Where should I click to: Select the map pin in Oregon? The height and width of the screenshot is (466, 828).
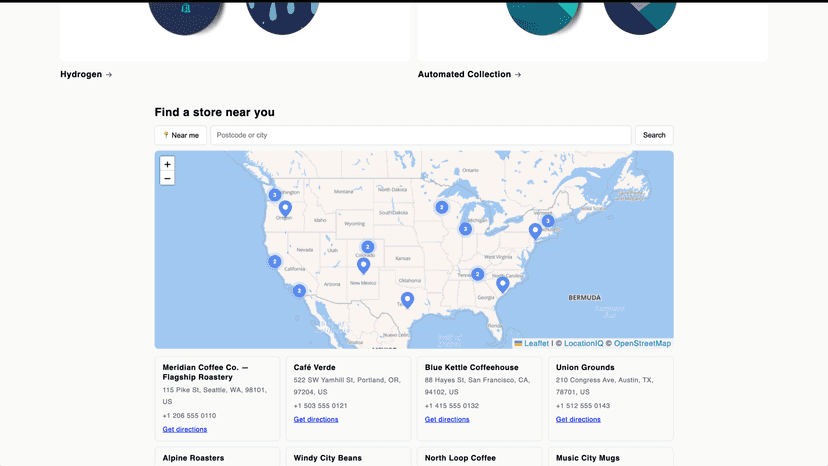tap(285, 209)
